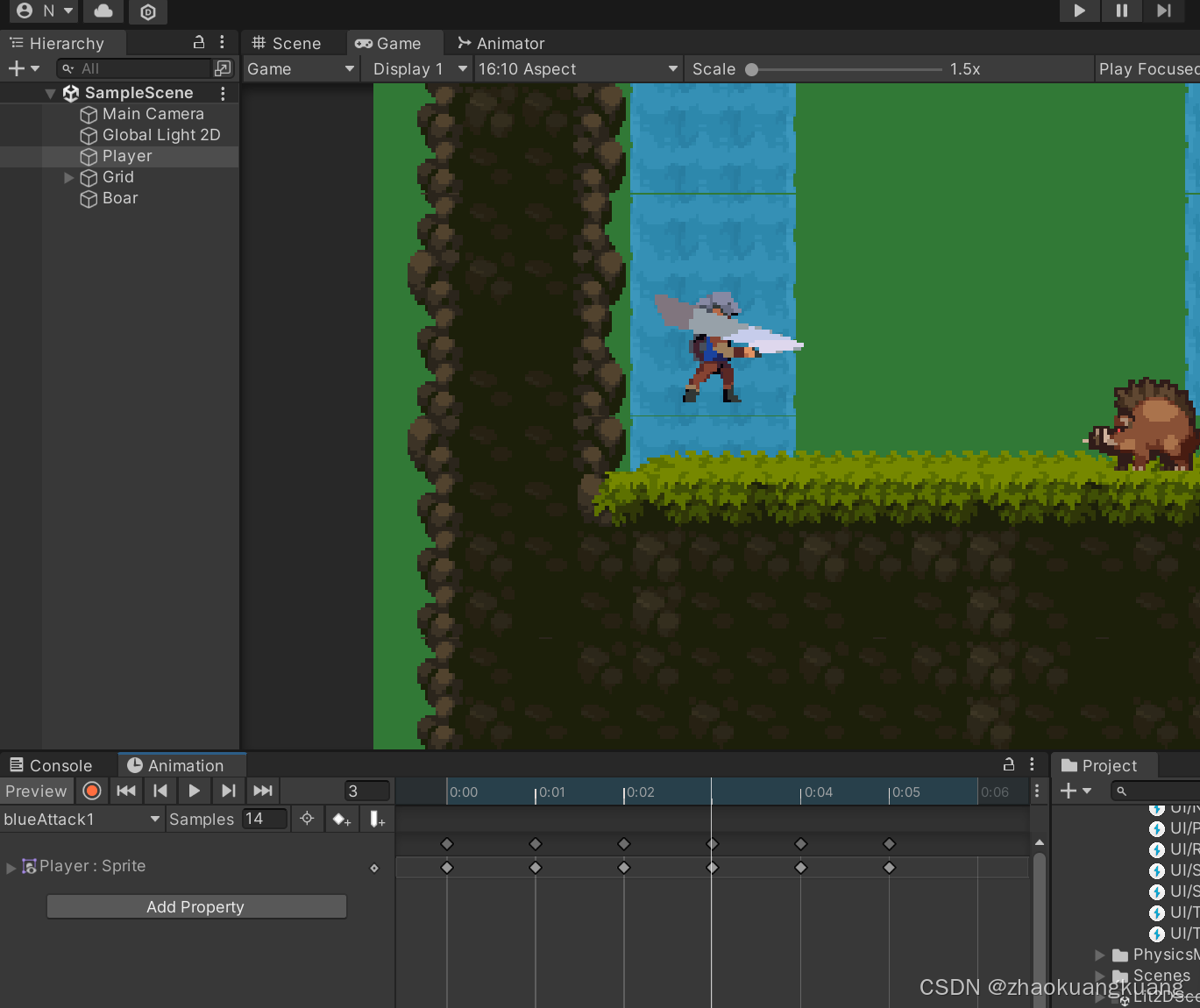Select the Sprite keyframe at 0:01
The width and height of the screenshot is (1200, 1008).
pyautogui.click(x=536, y=868)
